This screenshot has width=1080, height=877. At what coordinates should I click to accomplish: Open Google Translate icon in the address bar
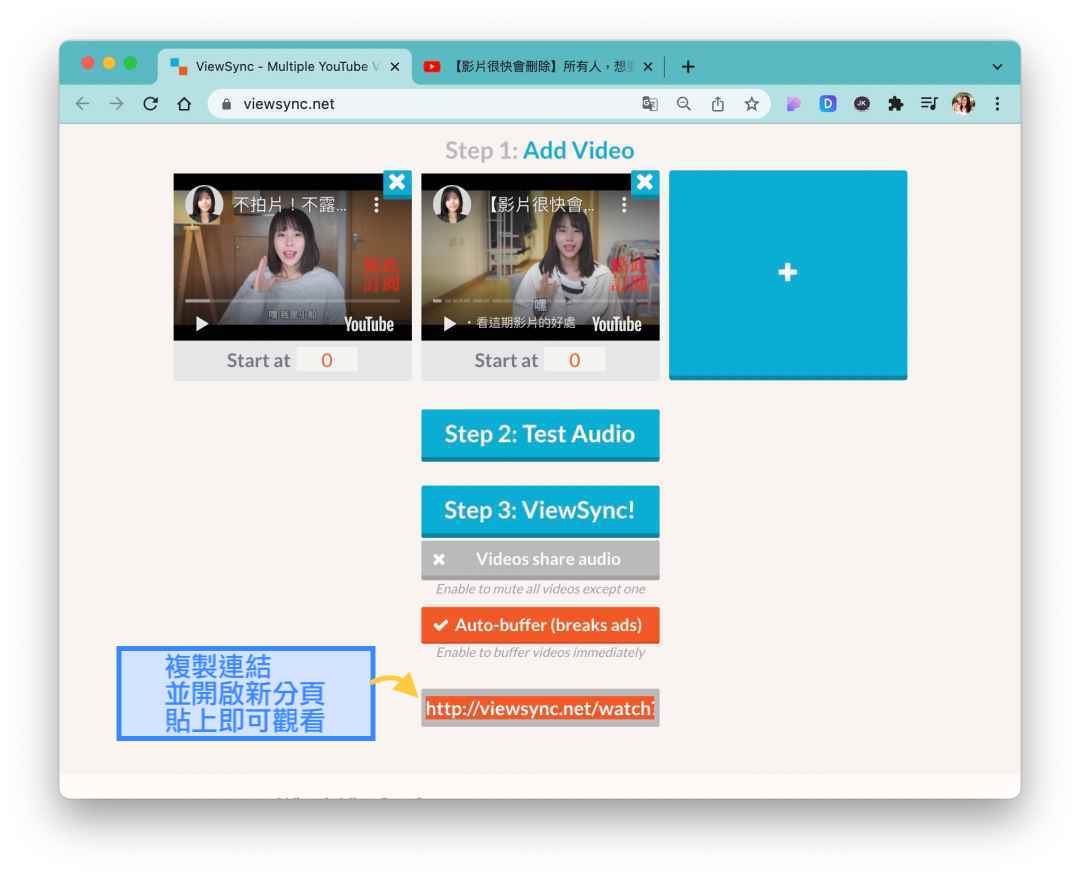click(x=651, y=103)
